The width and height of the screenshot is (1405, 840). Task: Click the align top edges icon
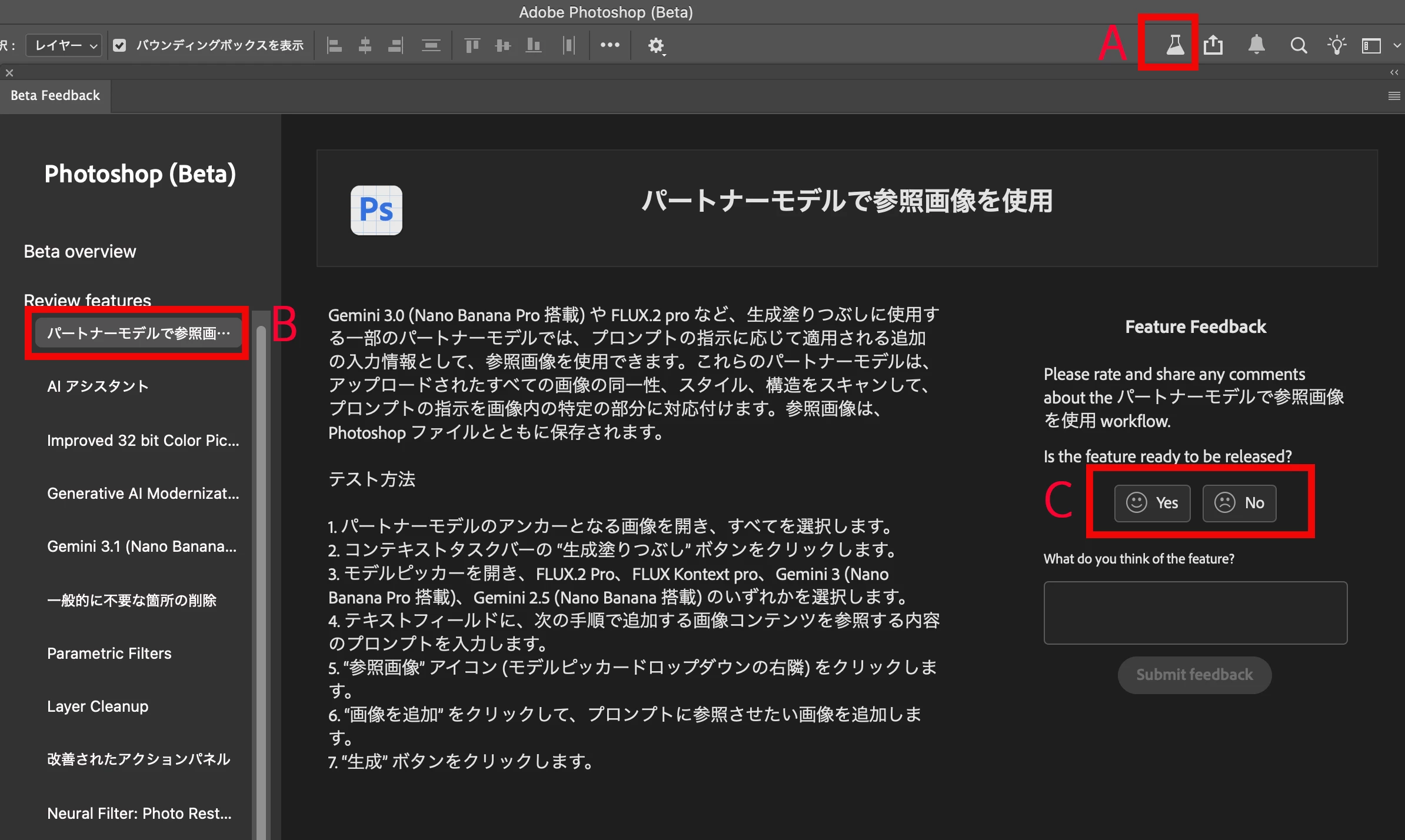tap(472, 45)
